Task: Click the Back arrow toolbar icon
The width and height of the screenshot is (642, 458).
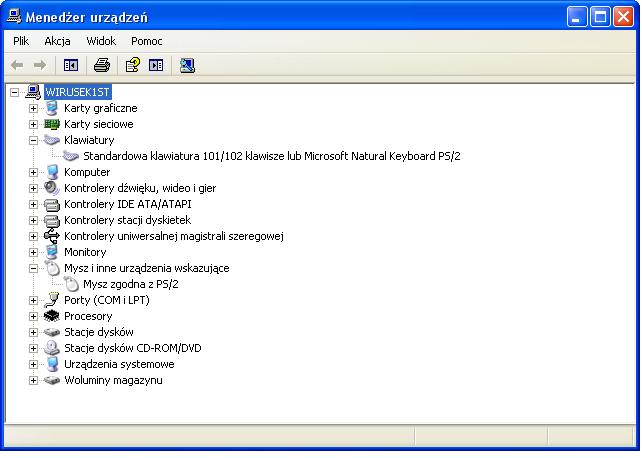Action: click(x=17, y=65)
